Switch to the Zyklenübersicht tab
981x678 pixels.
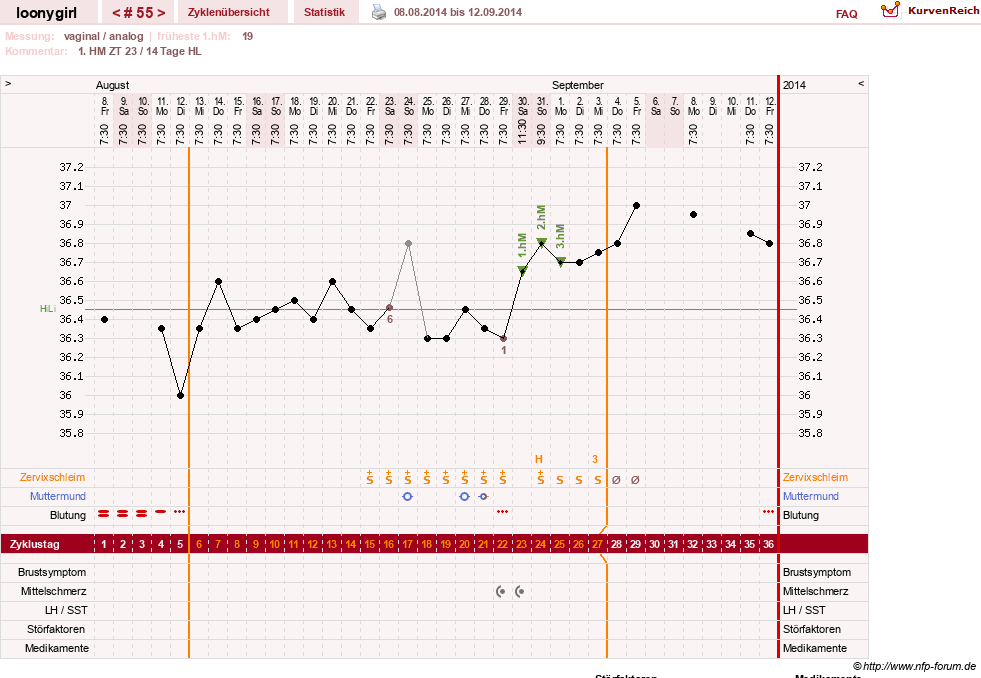click(228, 12)
